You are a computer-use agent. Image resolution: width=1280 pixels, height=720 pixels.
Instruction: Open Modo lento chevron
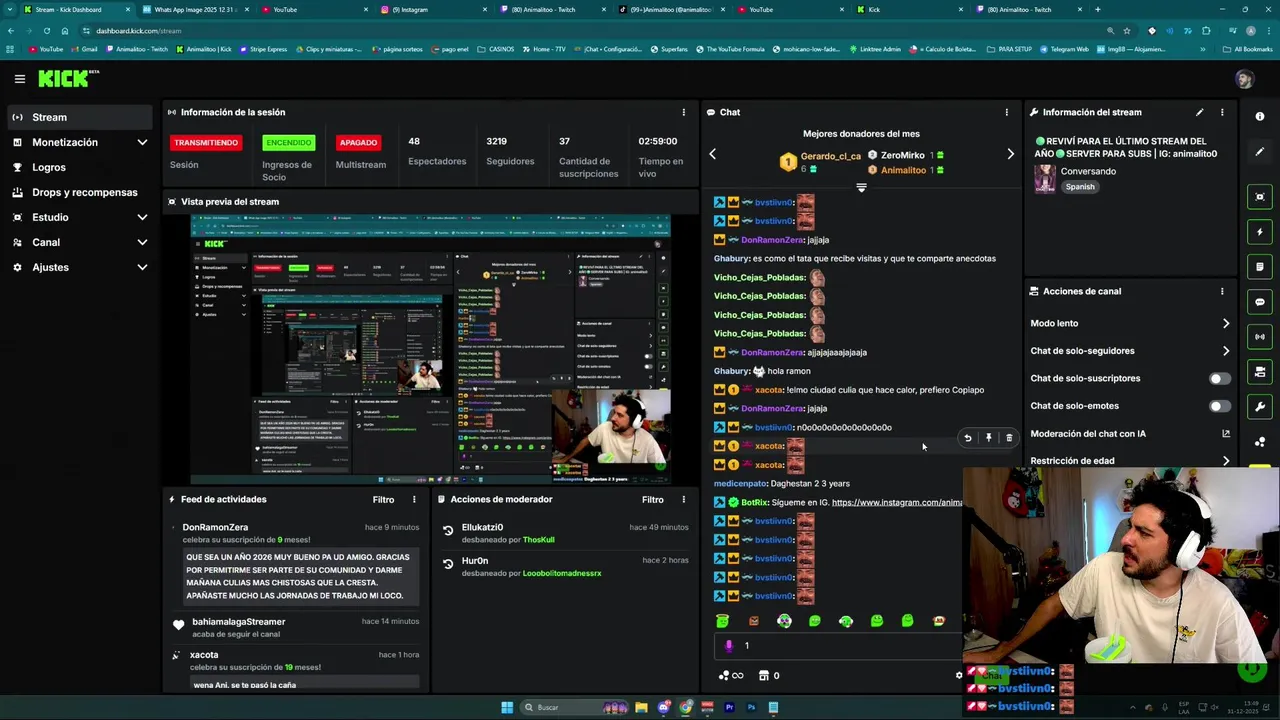[x=1226, y=323]
